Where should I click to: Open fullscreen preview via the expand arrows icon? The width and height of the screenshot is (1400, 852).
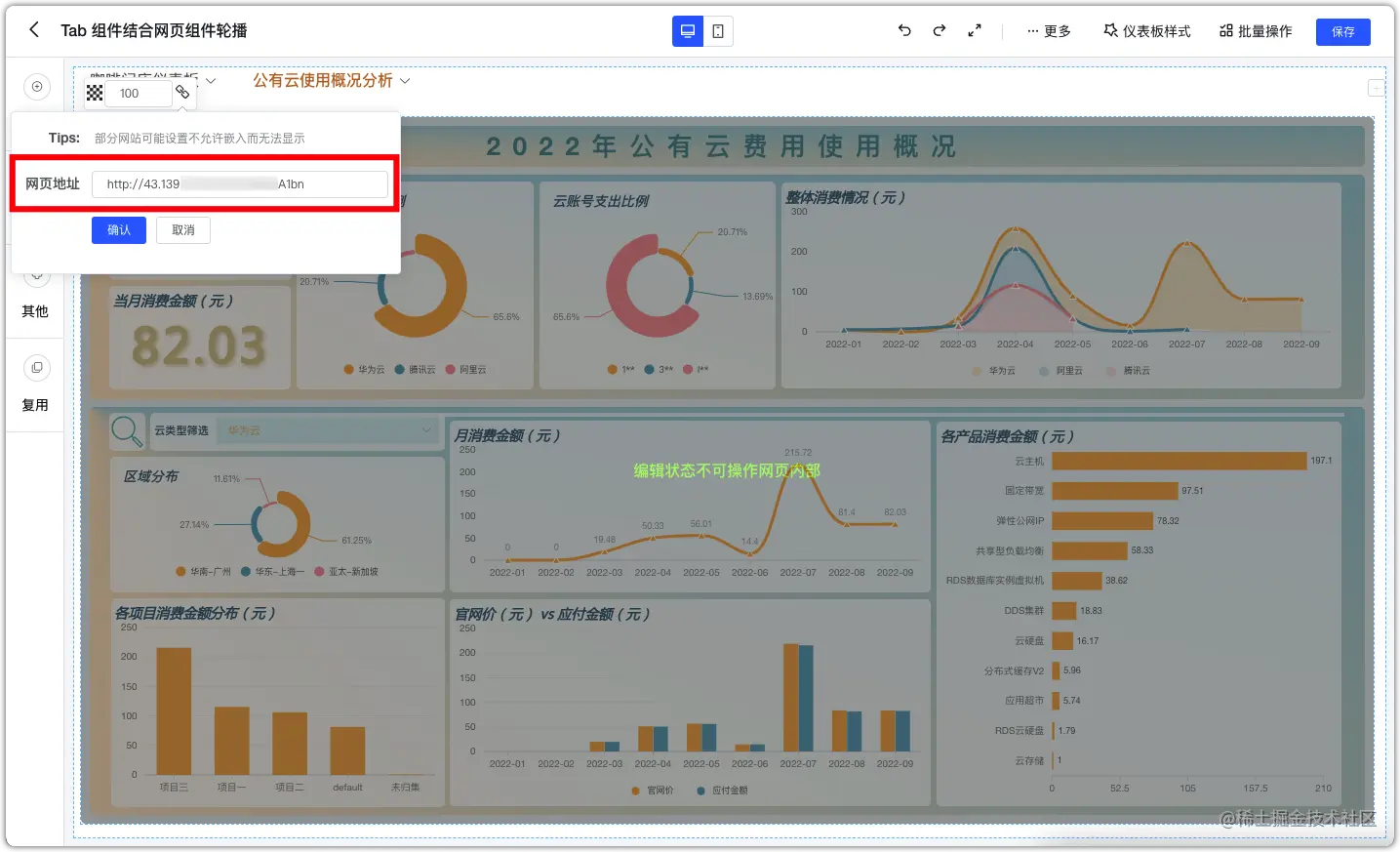974,30
